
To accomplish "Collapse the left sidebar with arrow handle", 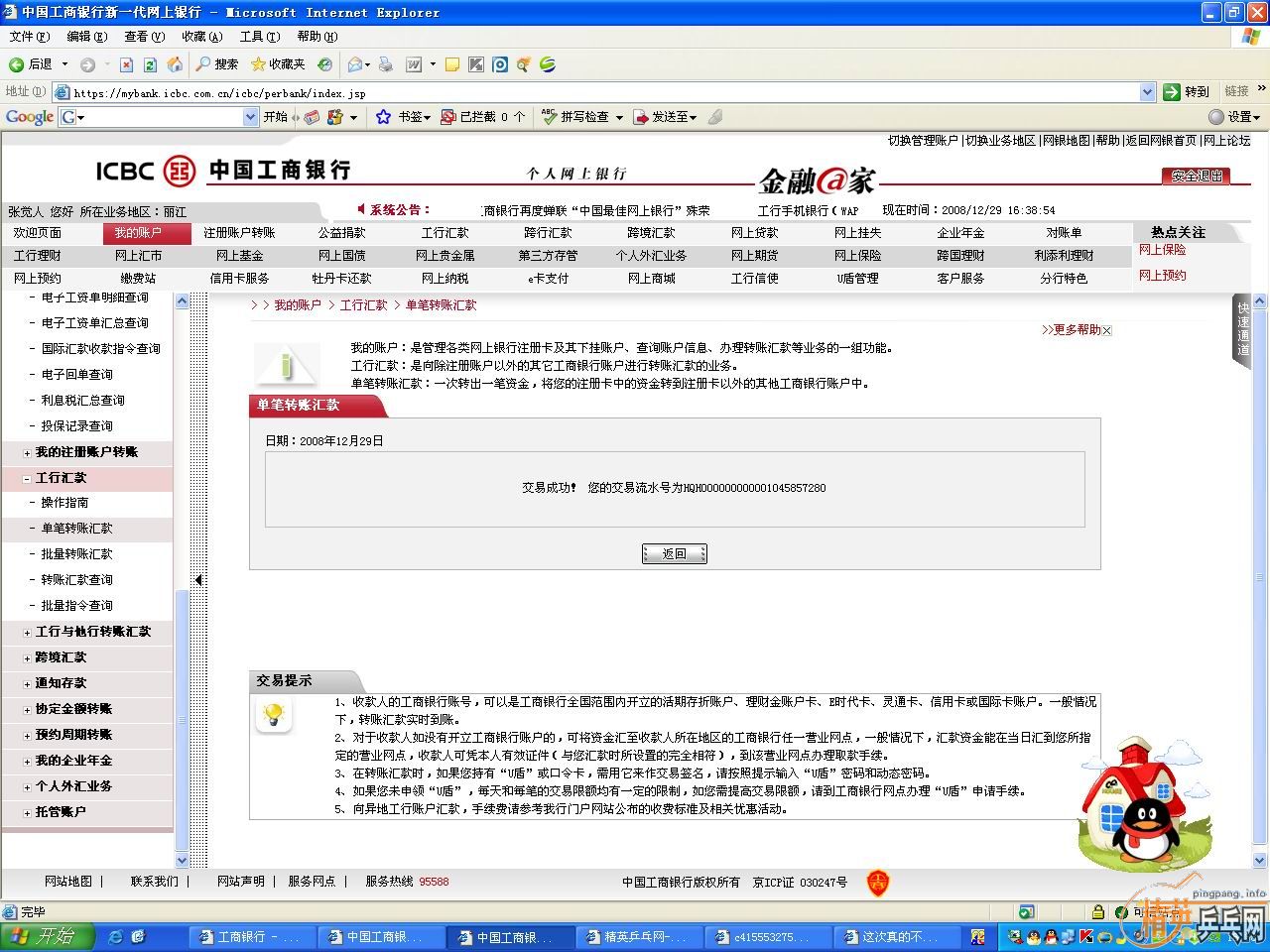I will (x=198, y=580).
